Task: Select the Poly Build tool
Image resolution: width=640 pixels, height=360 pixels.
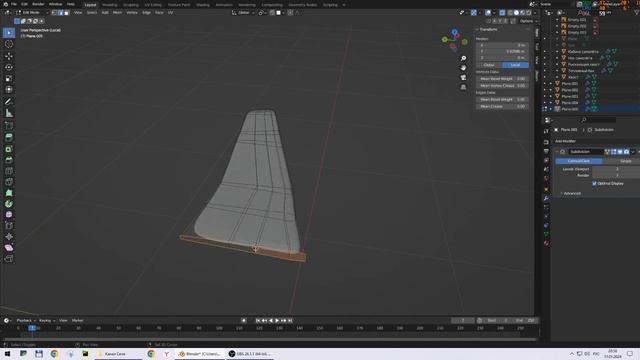Action: 9,193
